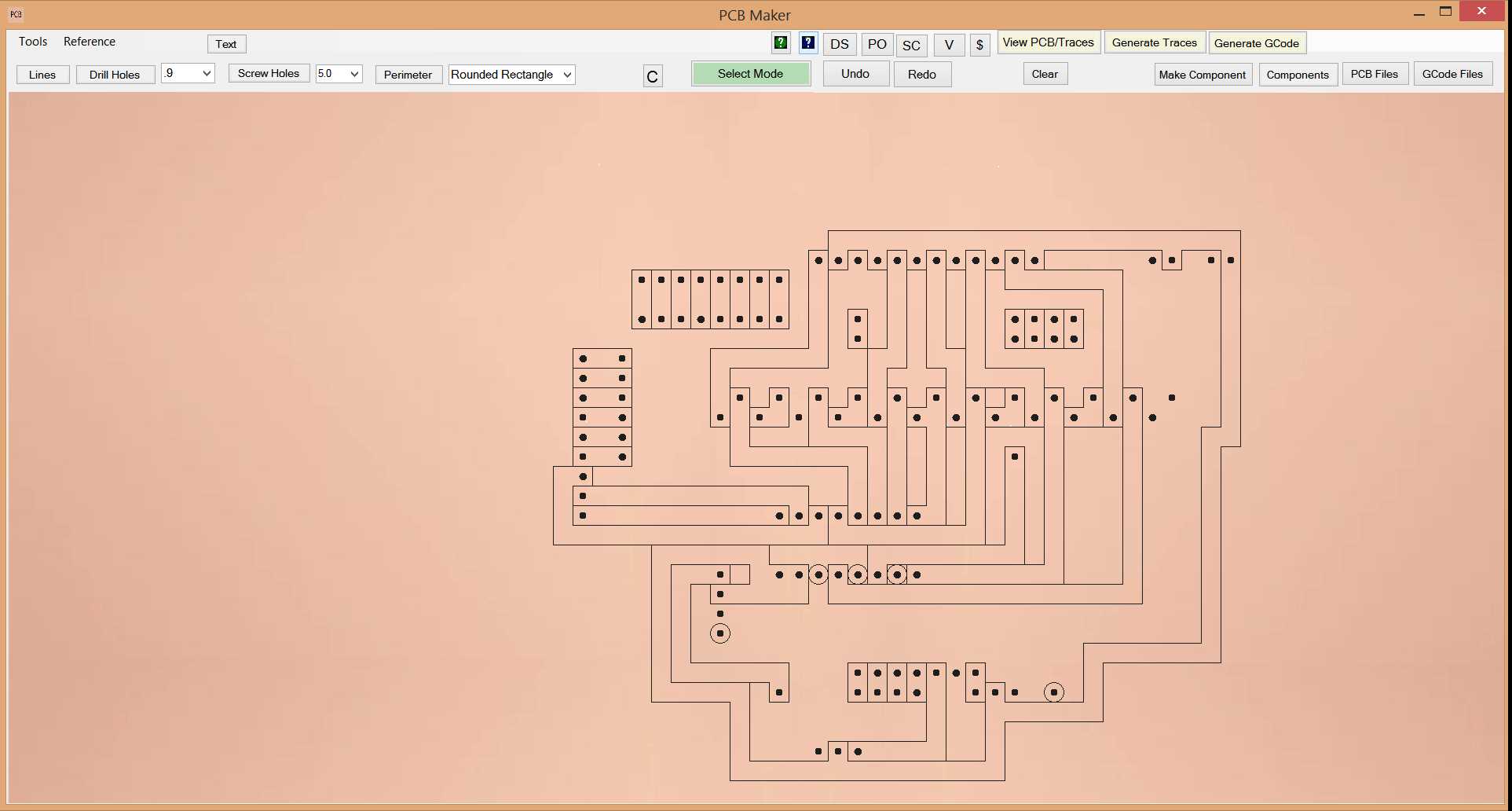
Task: Select the DS icon button
Action: (x=839, y=45)
